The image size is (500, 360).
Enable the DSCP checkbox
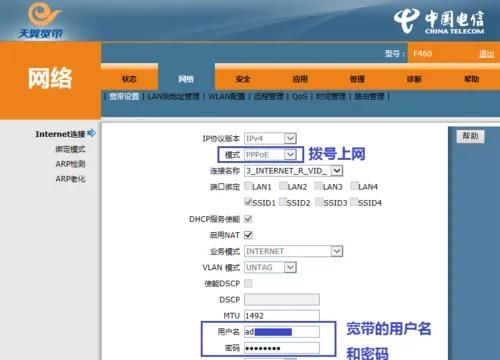tap(248, 283)
